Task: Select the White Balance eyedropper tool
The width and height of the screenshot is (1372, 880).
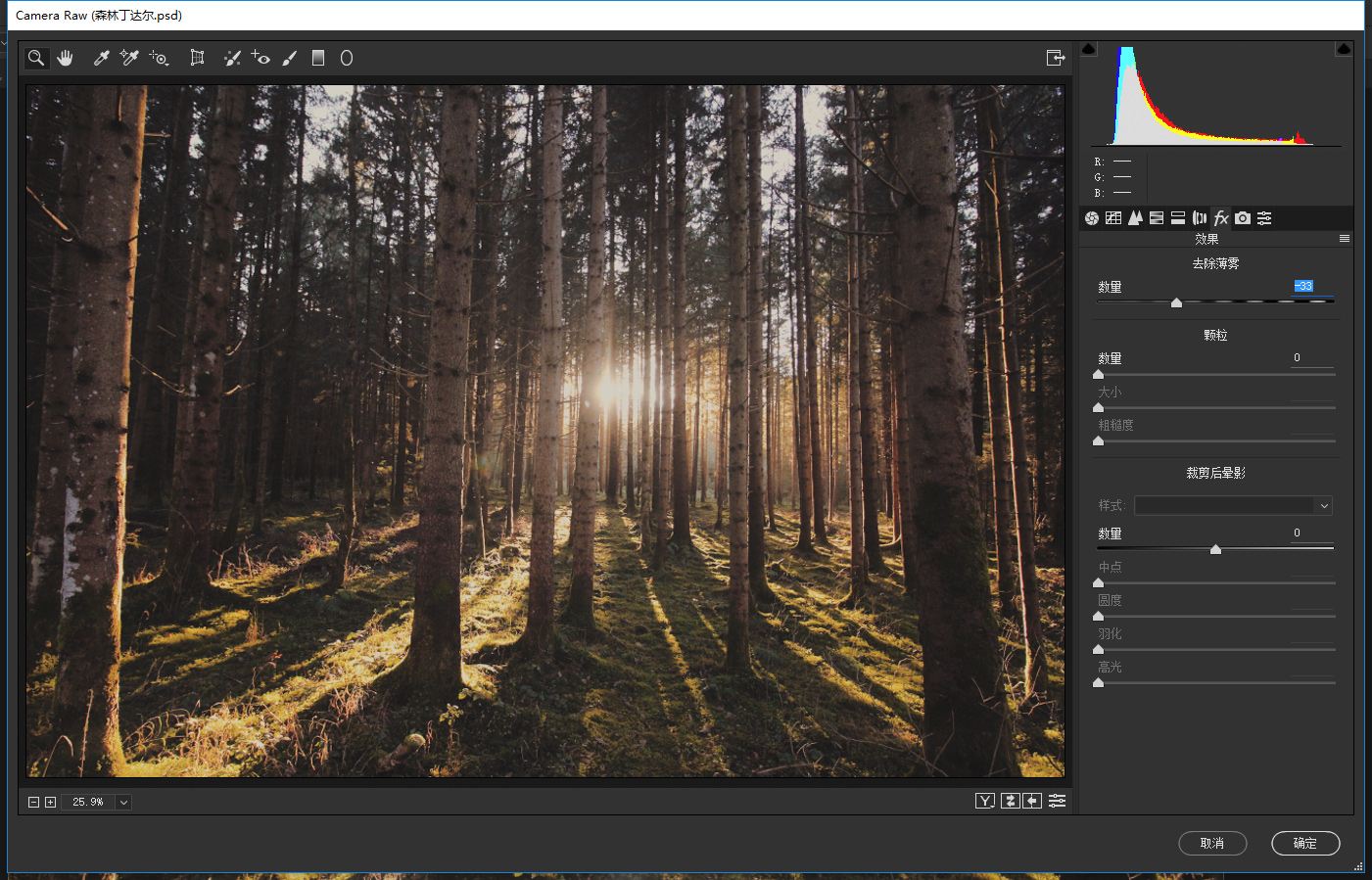Action: coord(101,59)
